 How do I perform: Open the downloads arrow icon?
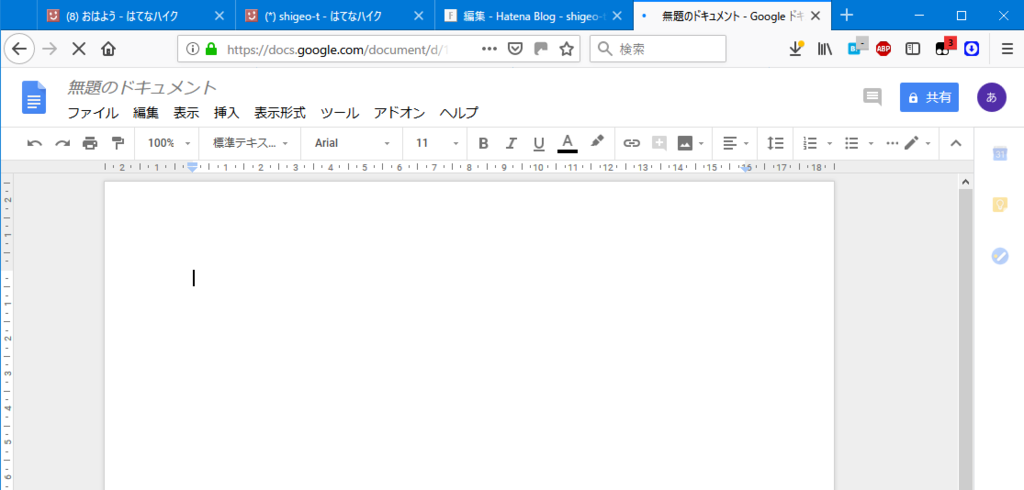[796, 48]
